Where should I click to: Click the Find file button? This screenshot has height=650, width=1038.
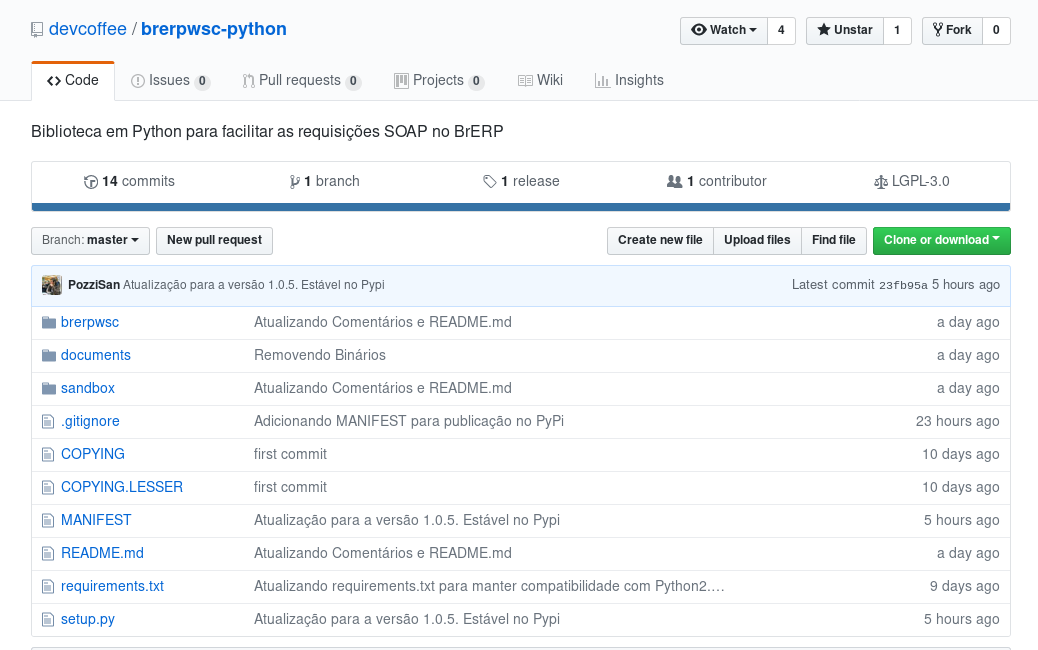tap(833, 240)
